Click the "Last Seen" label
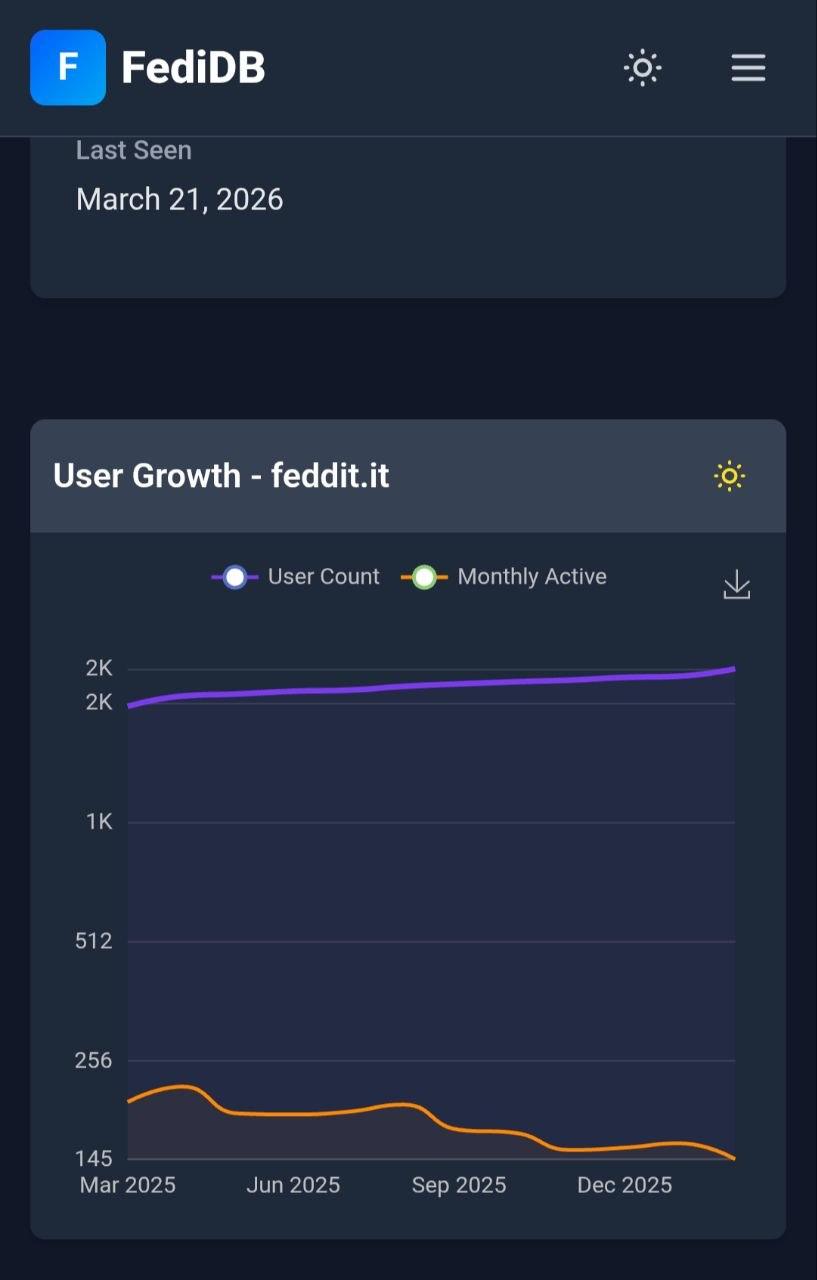Image resolution: width=817 pixels, height=1280 pixels. click(134, 151)
